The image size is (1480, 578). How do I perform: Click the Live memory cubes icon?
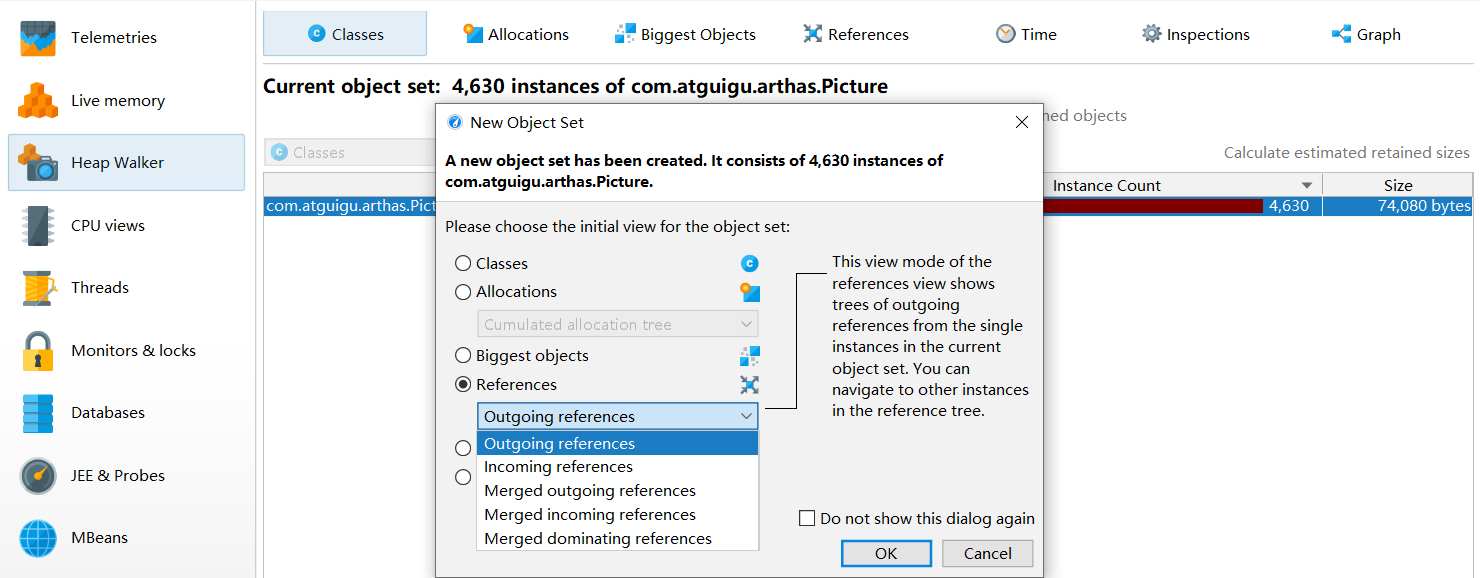pos(39,100)
